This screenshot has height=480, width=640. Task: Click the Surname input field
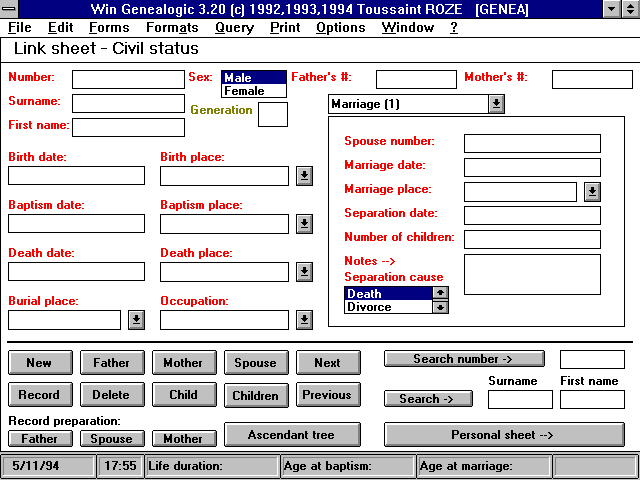[x=128, y=103]
